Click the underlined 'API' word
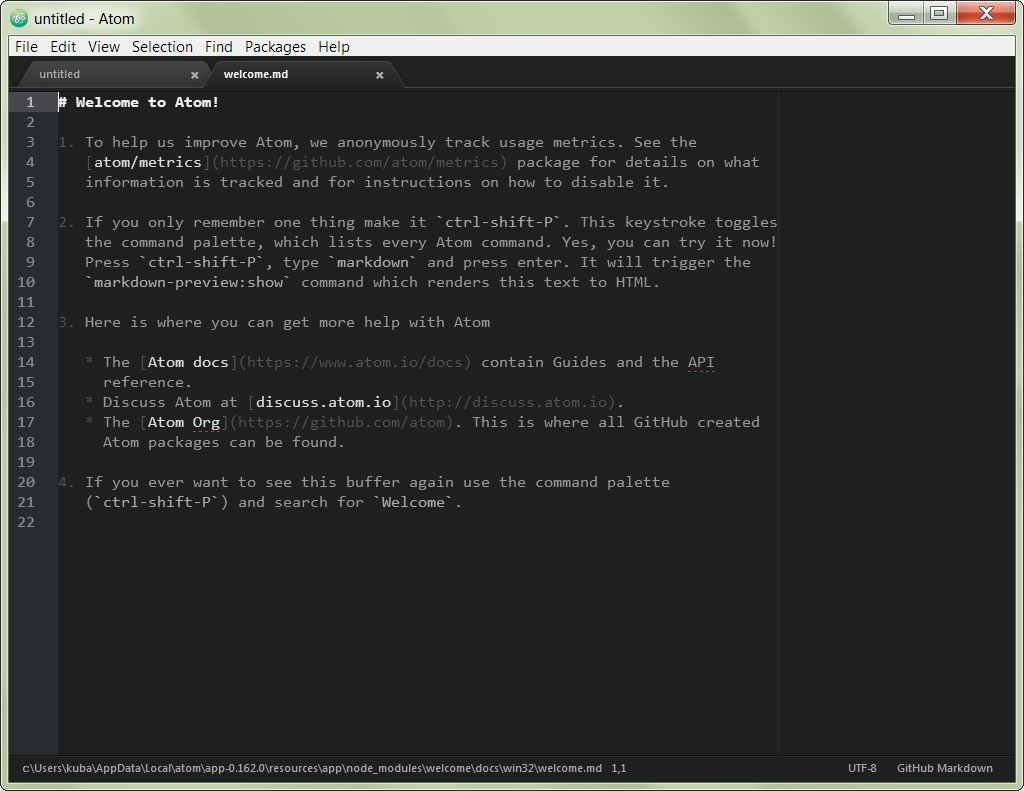This screenshot has height=791, width=1024. click(x=701, y=362)
